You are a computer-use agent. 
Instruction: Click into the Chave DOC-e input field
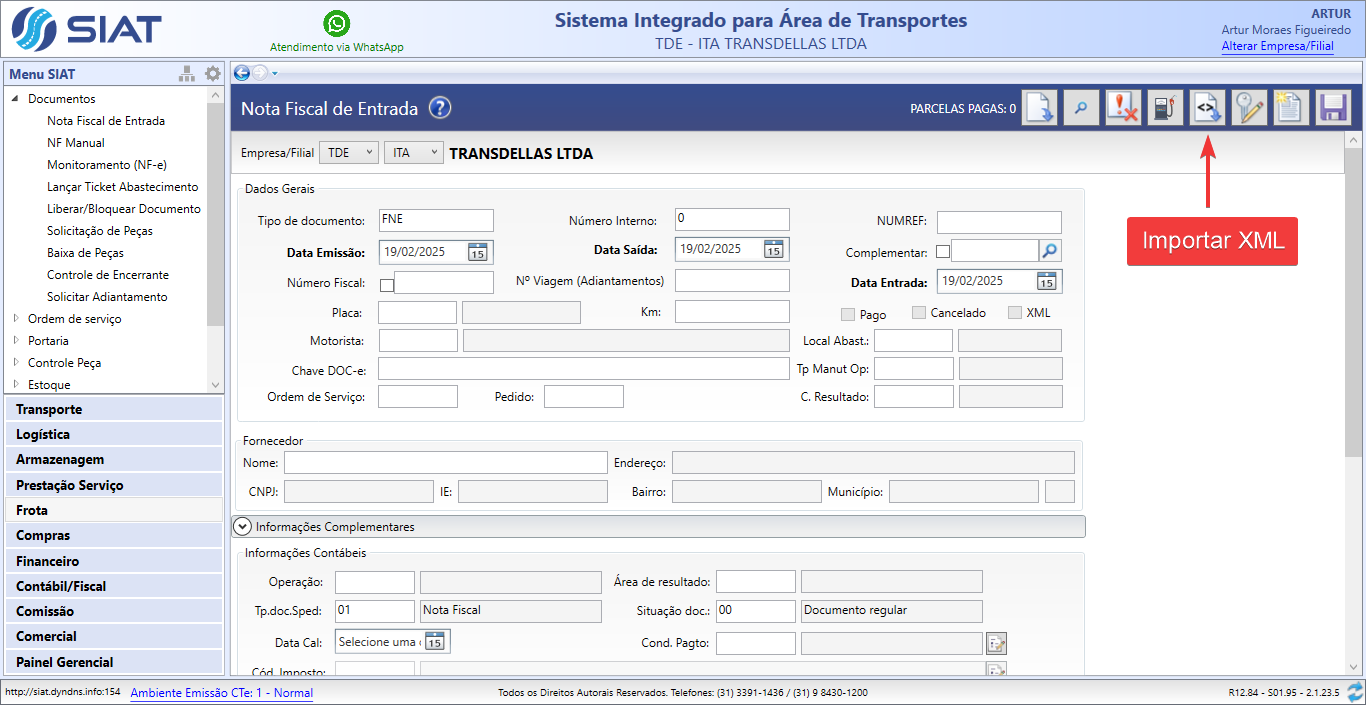pyautogui.click(x=583, y=369)
